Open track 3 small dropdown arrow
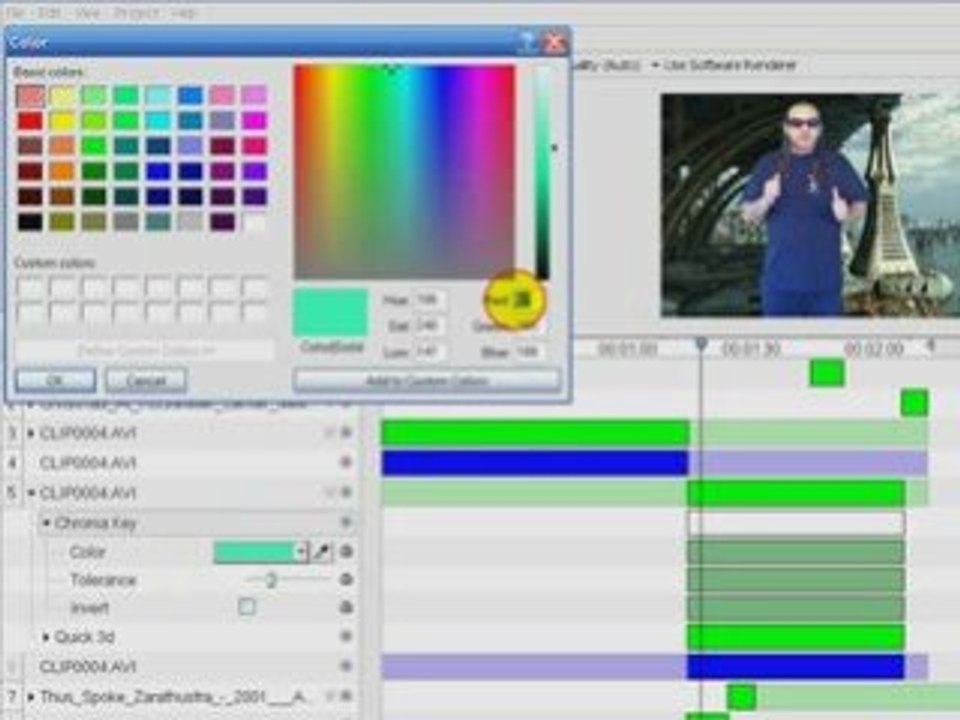The width and height of the screenshot is (960, 720). (329, 433)
